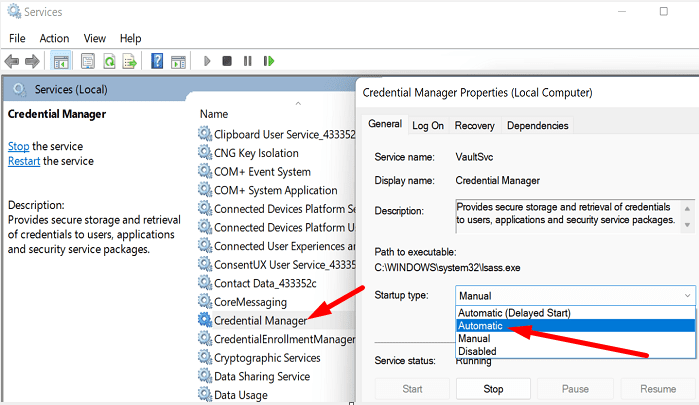Click Stop the service link
The image size is (699, 405).
tap(19, 146)
